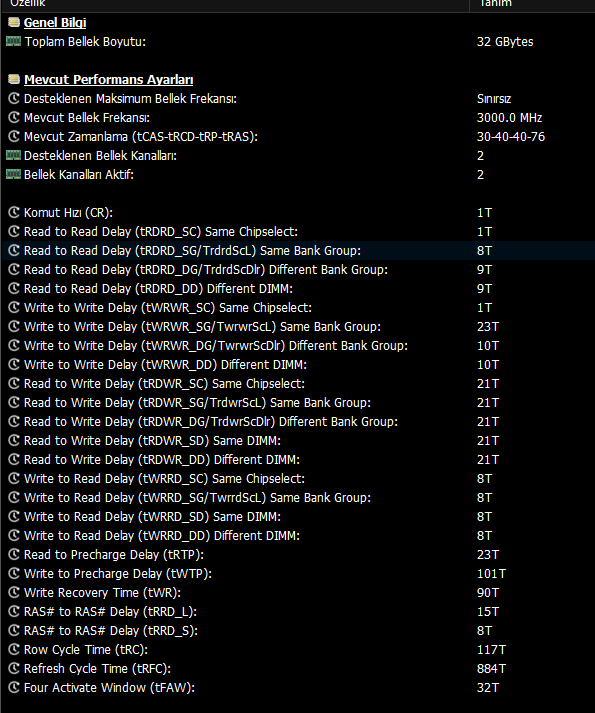Click the clock icon for tRDWR_SC row
This screenshot has height=713, width=595.
pyautogui.click(x=14, y=384)
